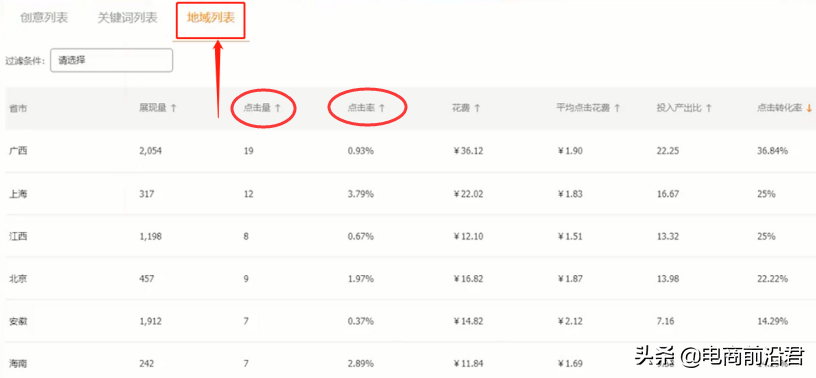Switch to 关键词列表 tab
The height and width of the screenshot is (378, 816).
[128, 18]
